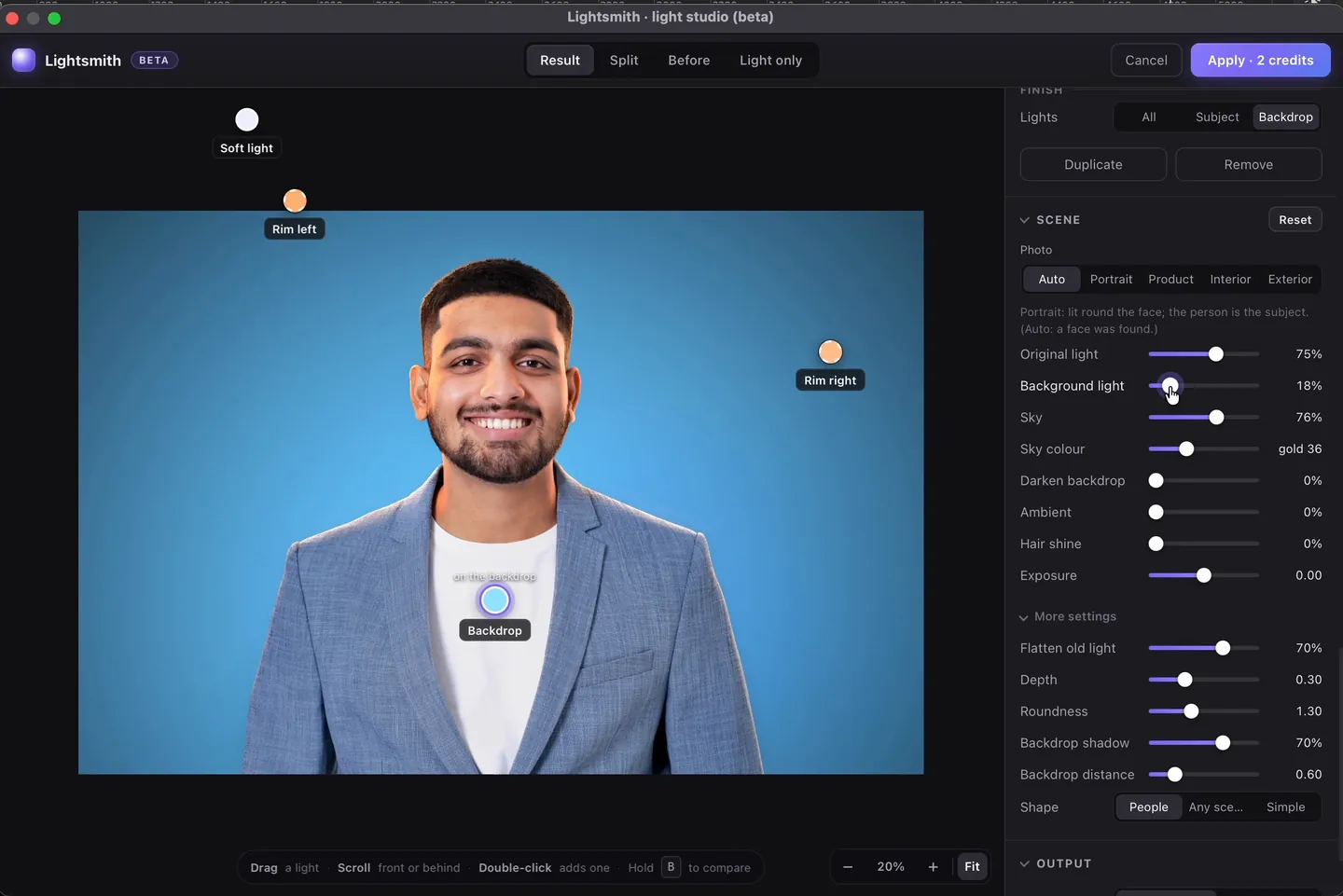Set Photo type to Product
Screen dimensions: 1343x896
(1170, 280)
